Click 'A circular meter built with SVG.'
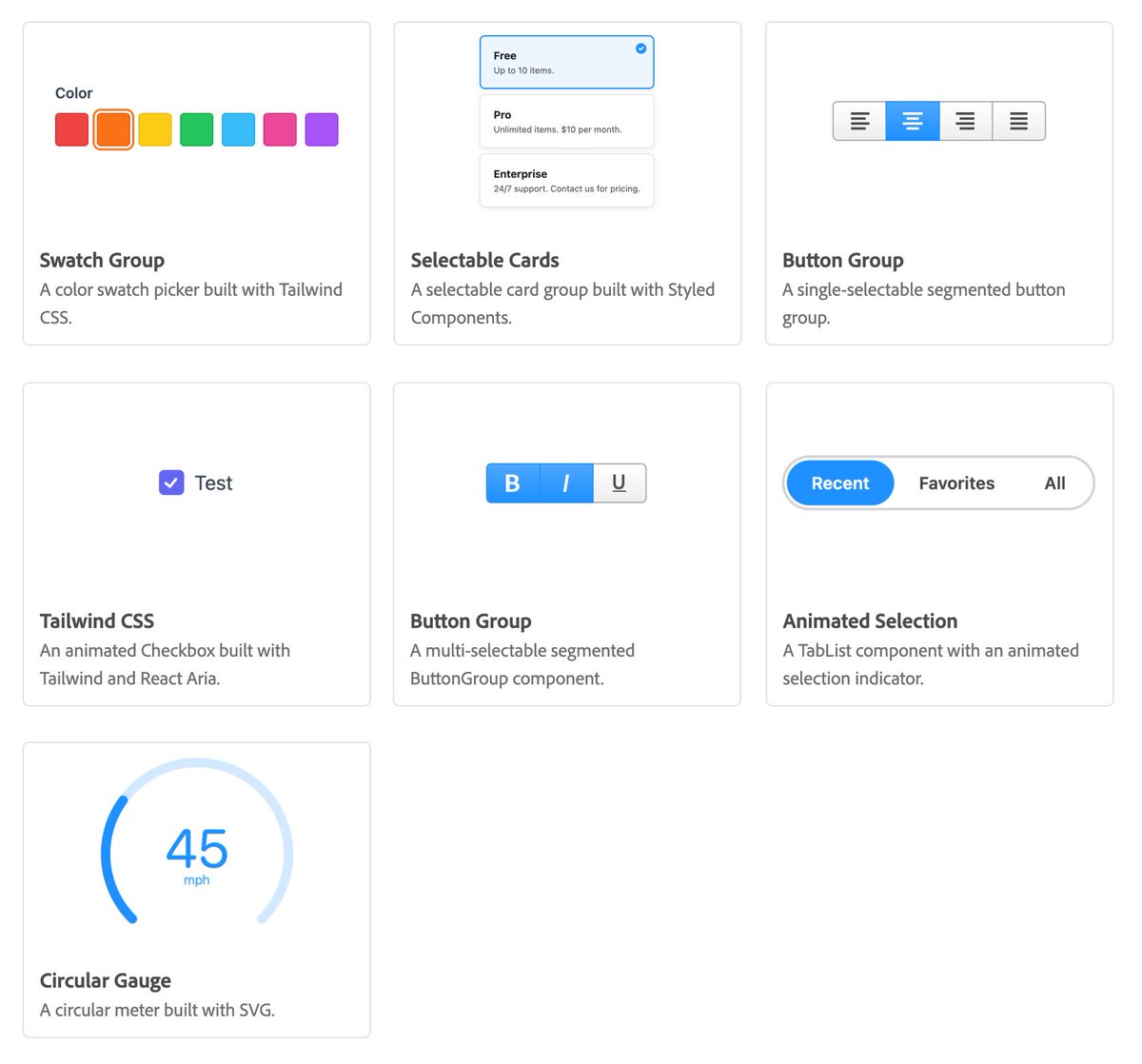 [157, 1010]
